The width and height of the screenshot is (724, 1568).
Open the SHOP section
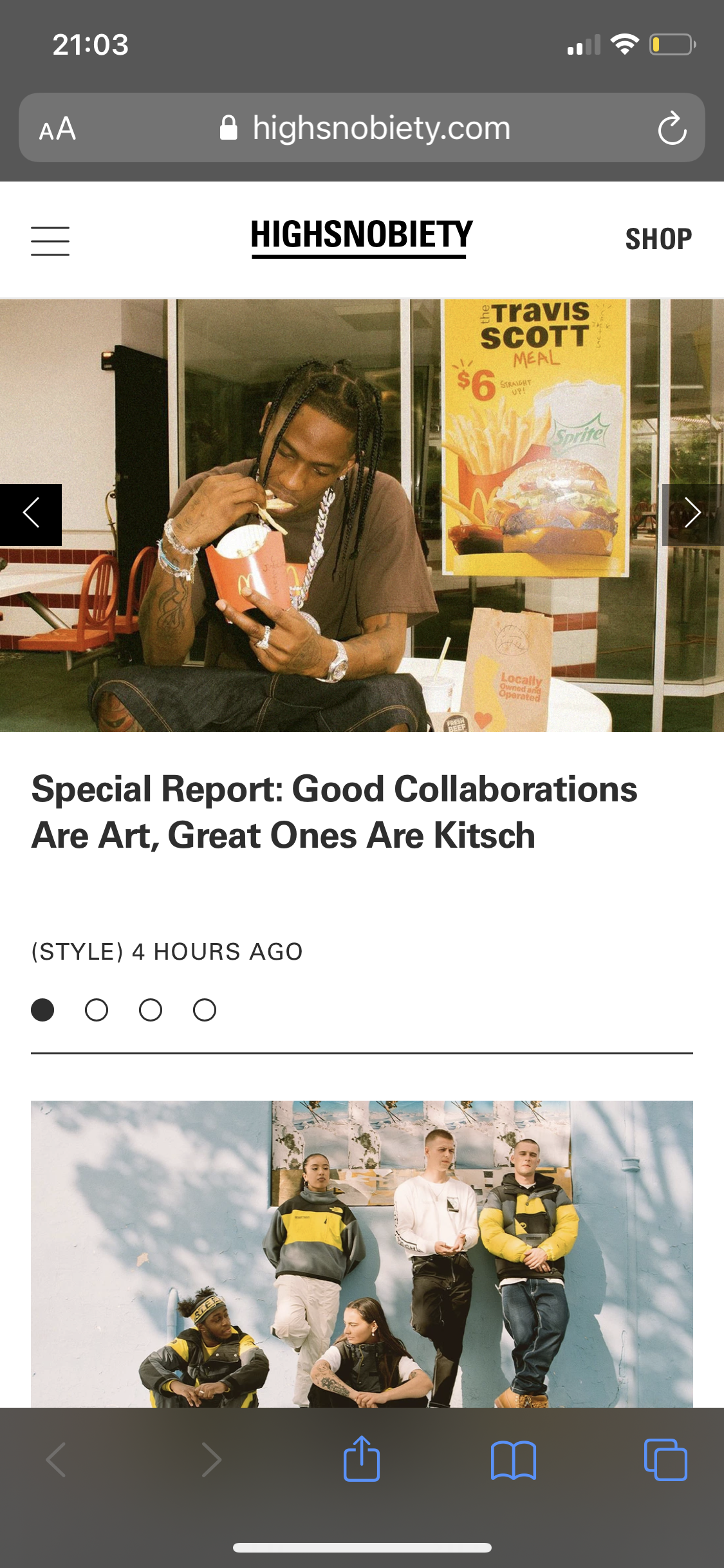click(658, 239)
